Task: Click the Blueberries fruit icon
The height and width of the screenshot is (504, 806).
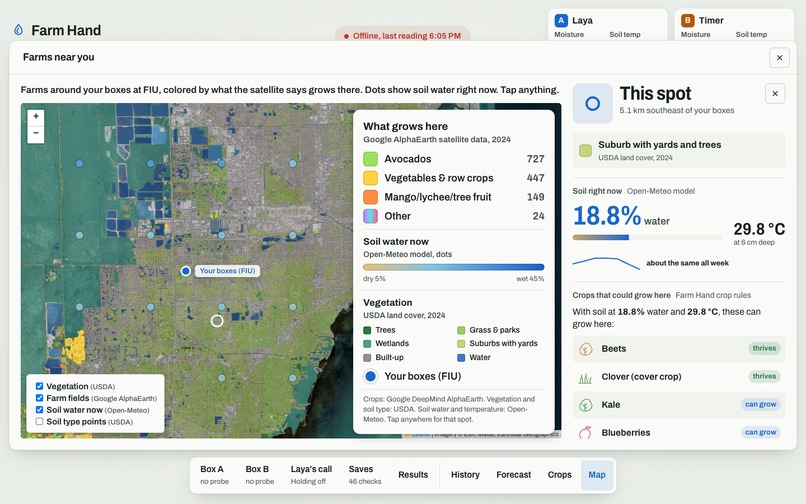Action: pos(585,433)
